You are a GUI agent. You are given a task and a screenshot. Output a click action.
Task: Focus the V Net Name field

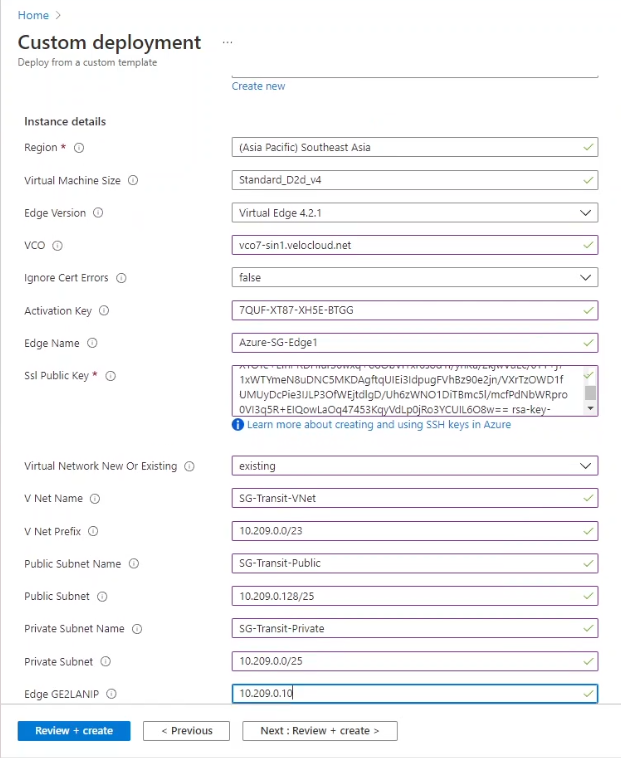tap(415, 498)
